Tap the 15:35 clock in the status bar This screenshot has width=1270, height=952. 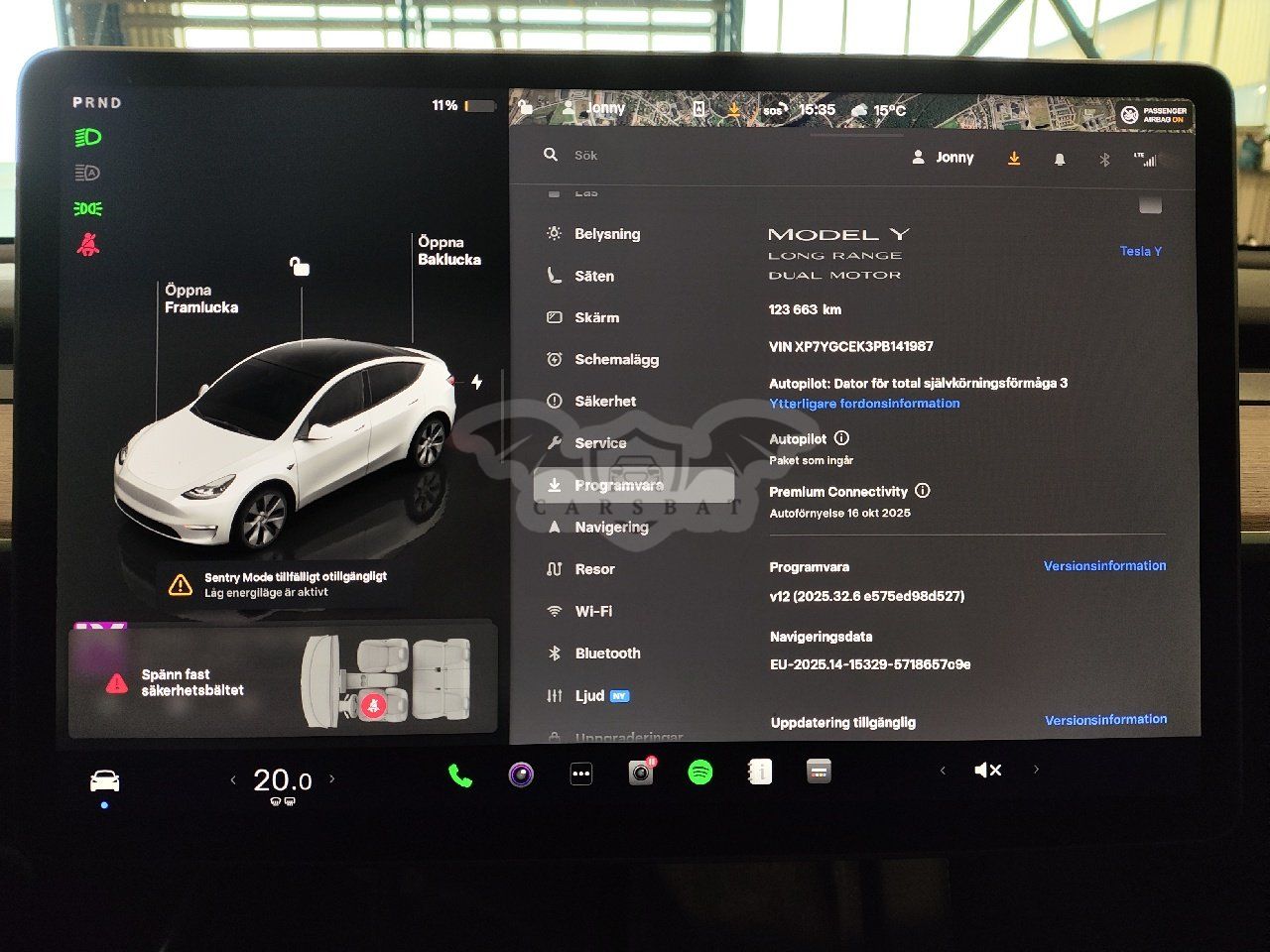point(817,110)
